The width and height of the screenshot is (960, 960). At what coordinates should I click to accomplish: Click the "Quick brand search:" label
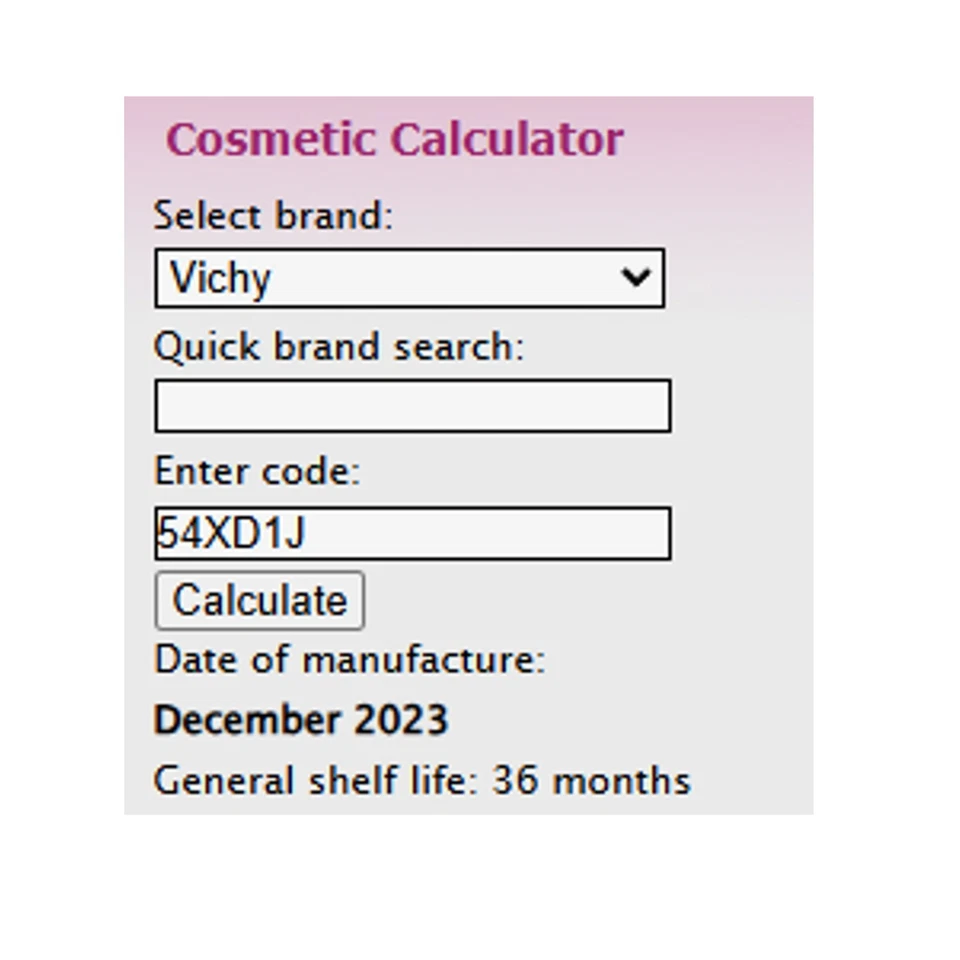338,347
